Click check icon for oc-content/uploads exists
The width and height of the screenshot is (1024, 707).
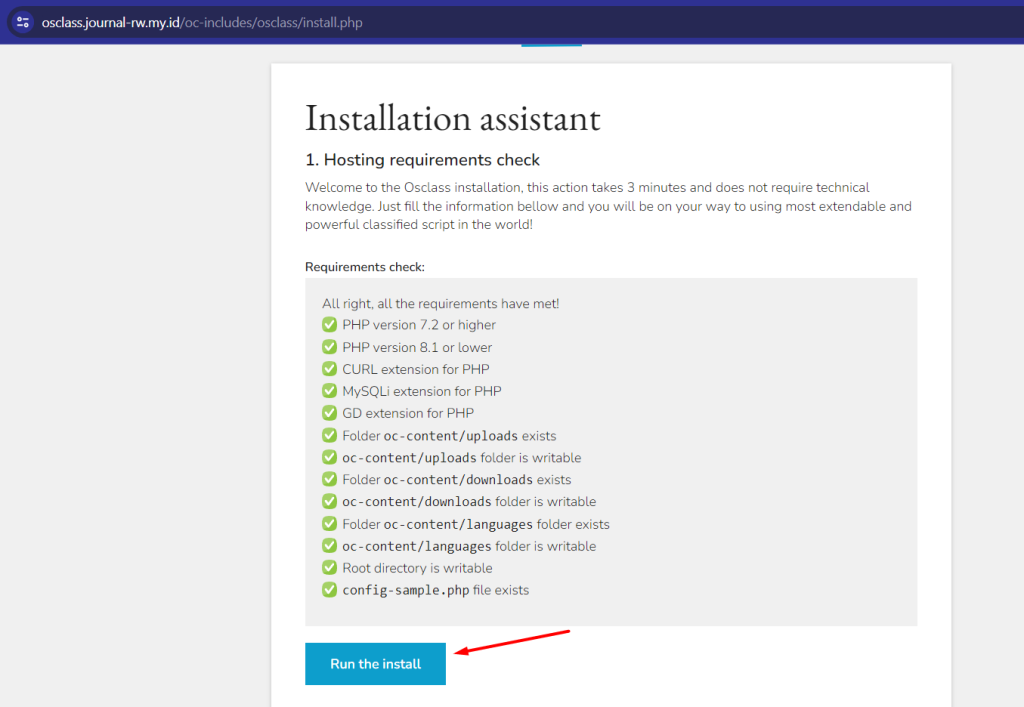click(x=329, y=436)
